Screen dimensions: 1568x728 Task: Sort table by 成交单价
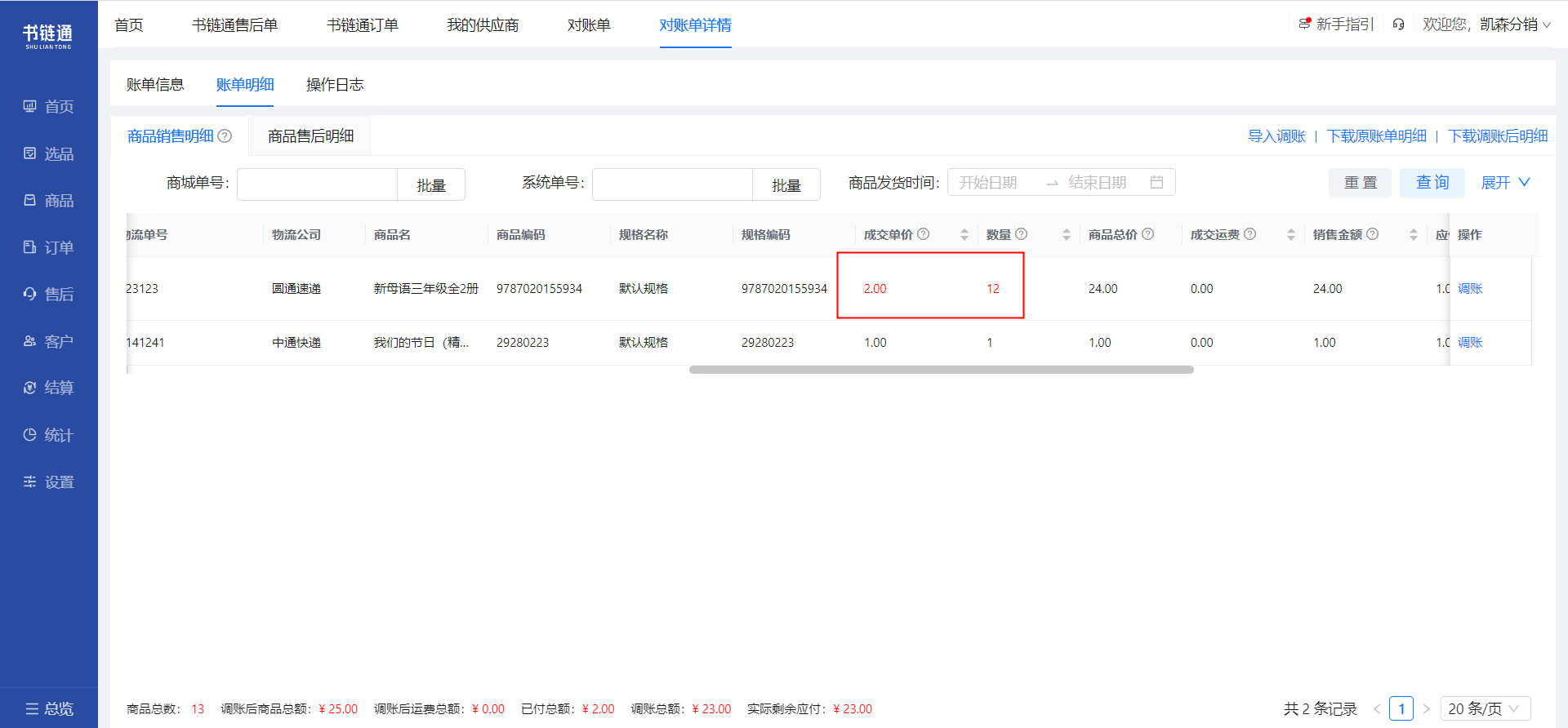[964, 234]
